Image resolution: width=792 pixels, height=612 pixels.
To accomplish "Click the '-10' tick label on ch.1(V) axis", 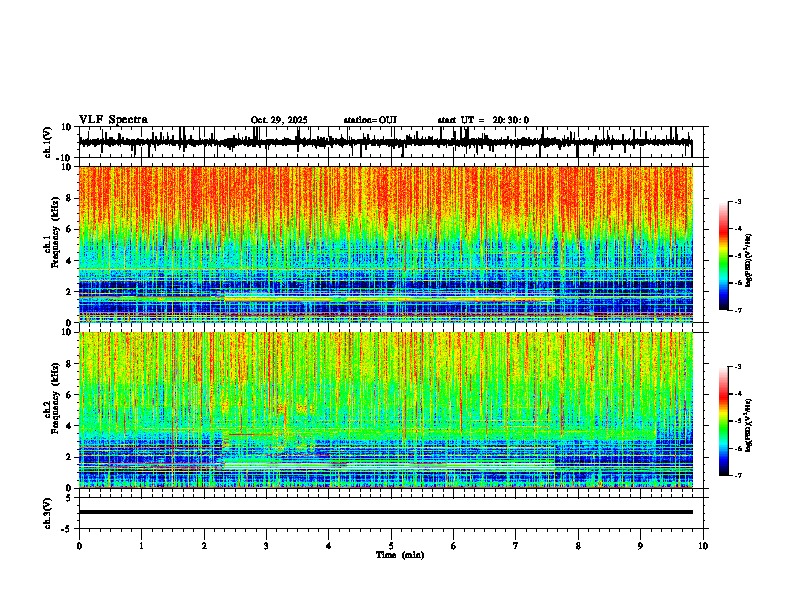I will (x=64, y=158).
